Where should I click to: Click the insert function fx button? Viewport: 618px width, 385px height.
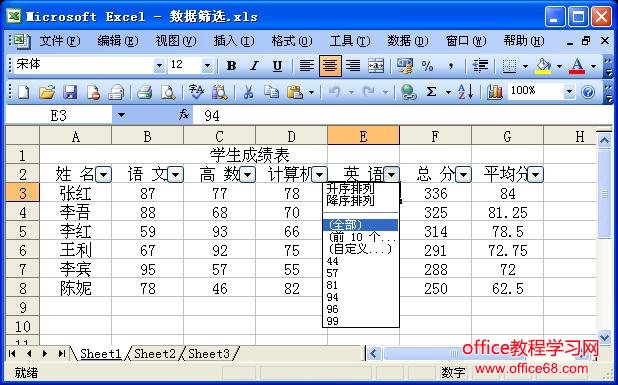coord(184,115)
